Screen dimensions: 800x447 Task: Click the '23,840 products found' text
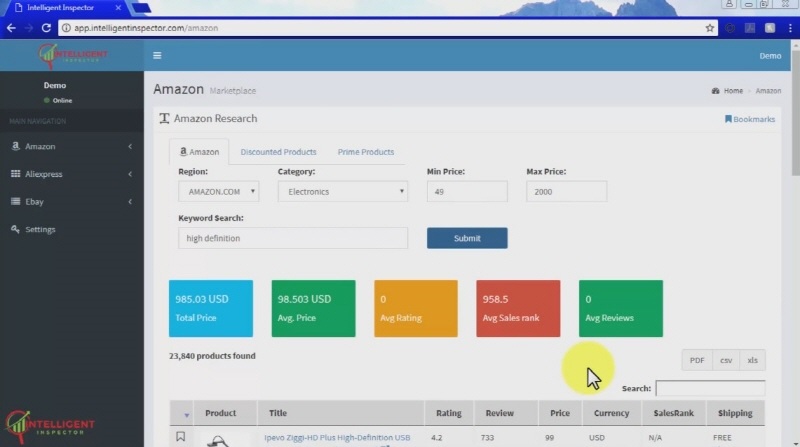(x=212, y=356)
